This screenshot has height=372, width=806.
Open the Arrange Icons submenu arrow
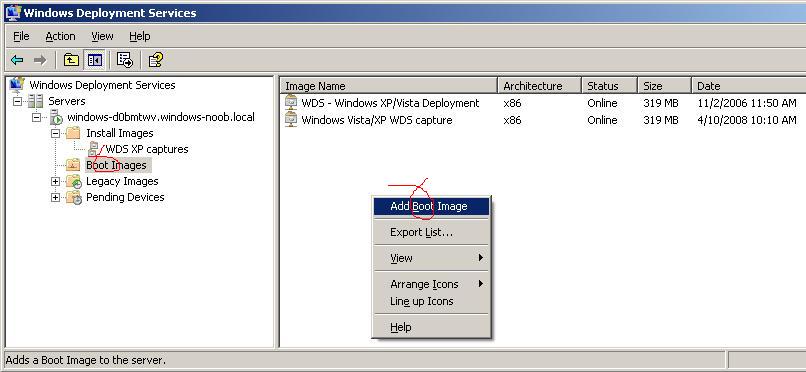(x=481, y=283)
